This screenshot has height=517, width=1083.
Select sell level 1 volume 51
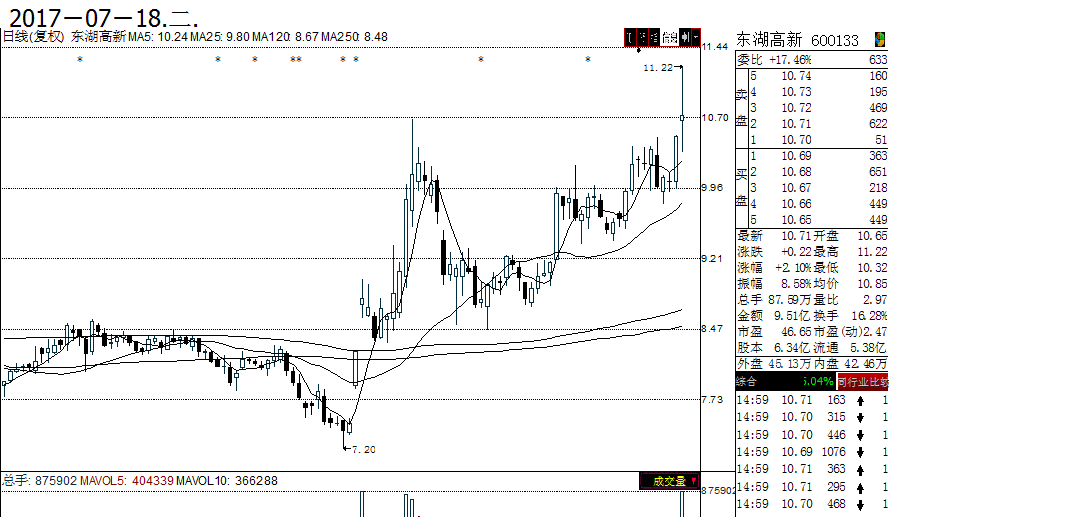(x=881, y=139)
